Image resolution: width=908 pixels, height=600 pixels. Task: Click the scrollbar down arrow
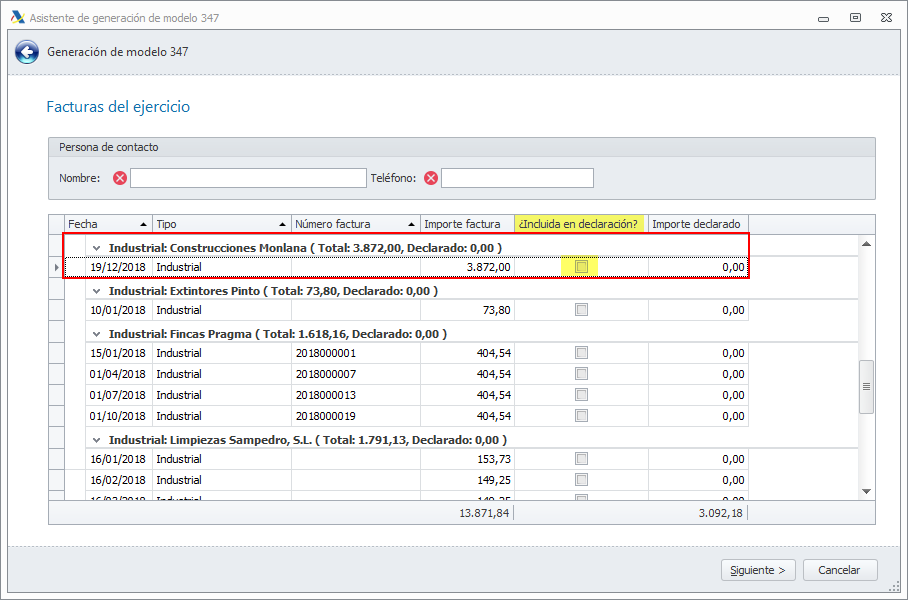pos(866,491)
